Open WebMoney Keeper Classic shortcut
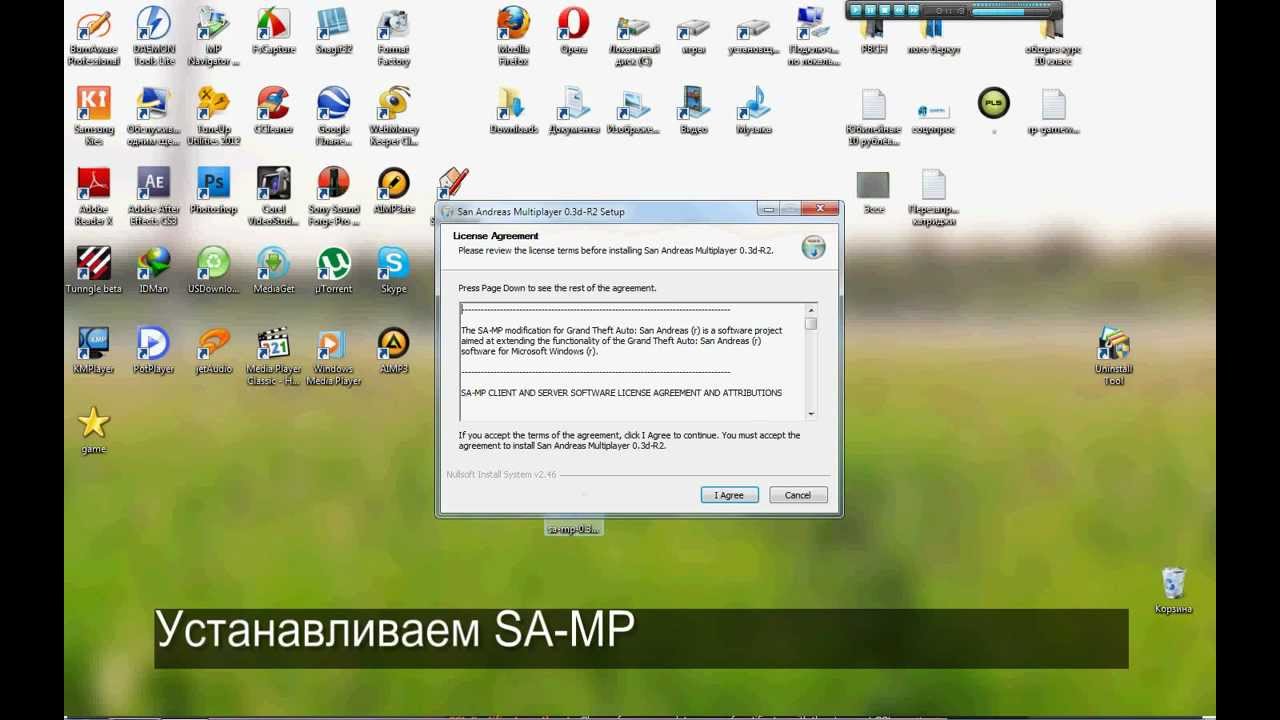The image size is (1280, 720). pos(393,115)
